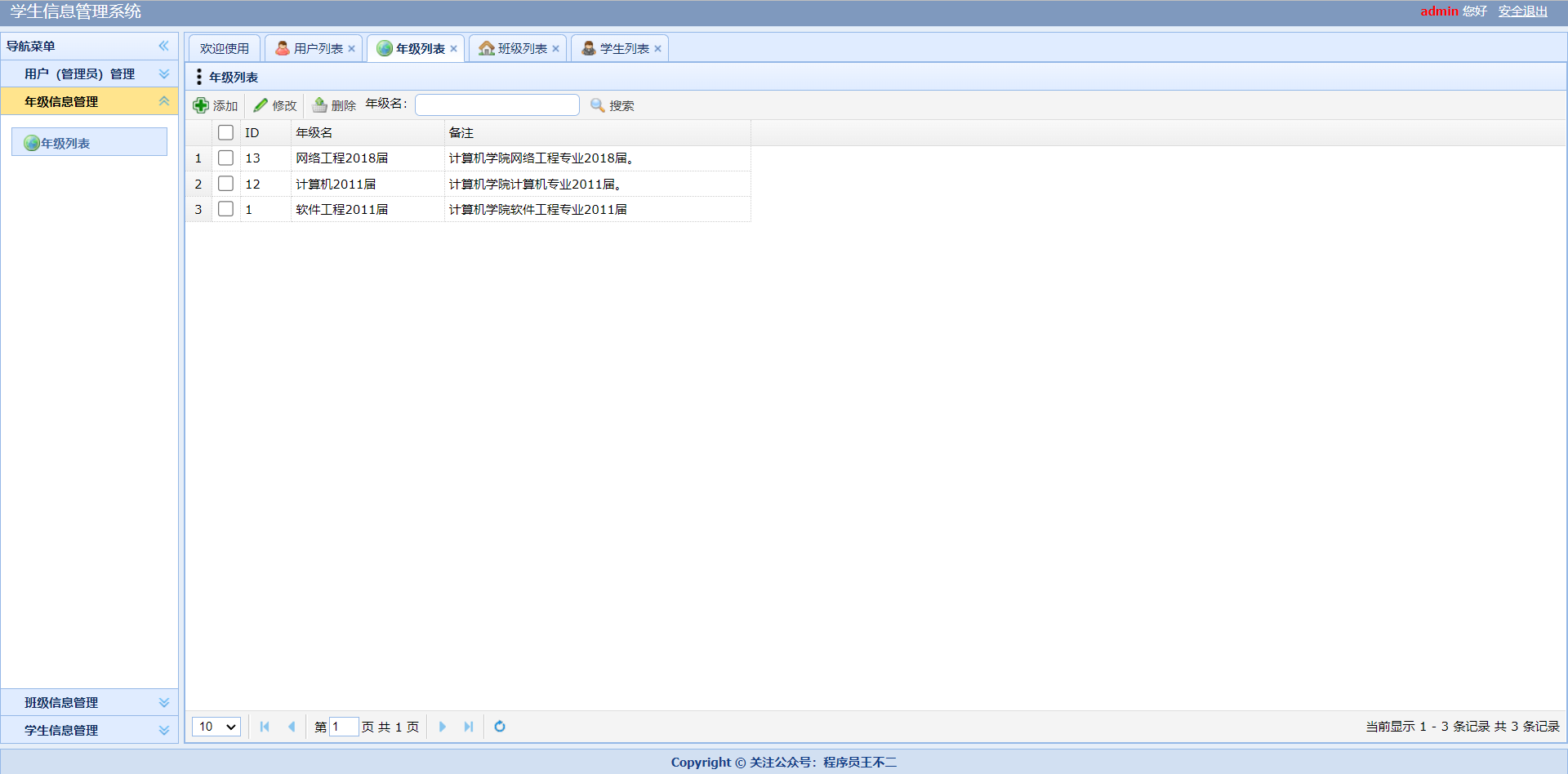Collapse the navigation menu panel
Image resolution: width=1568 pixels, height=774 pixels.
coord(164,46)
